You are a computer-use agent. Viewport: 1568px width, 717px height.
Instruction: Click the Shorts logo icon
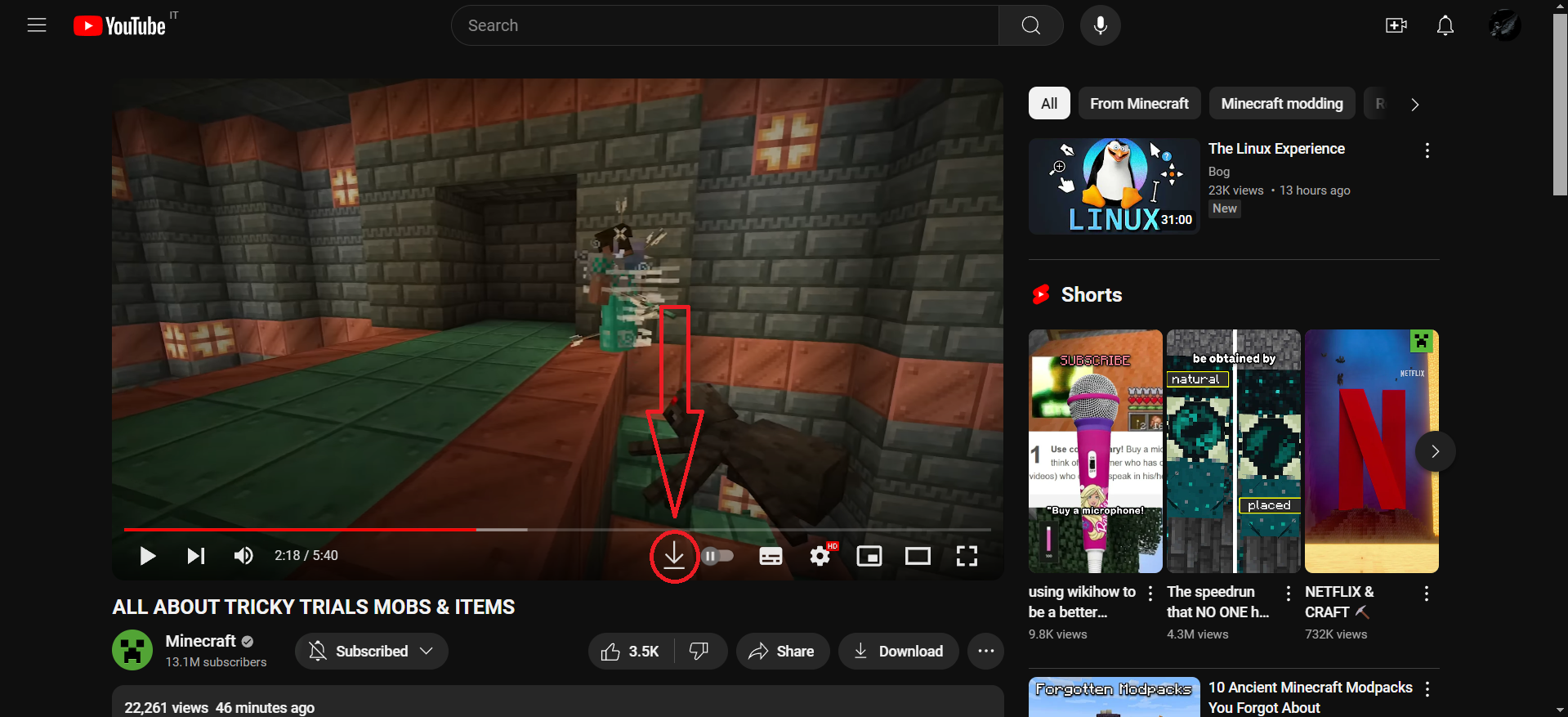(1040, 294)
